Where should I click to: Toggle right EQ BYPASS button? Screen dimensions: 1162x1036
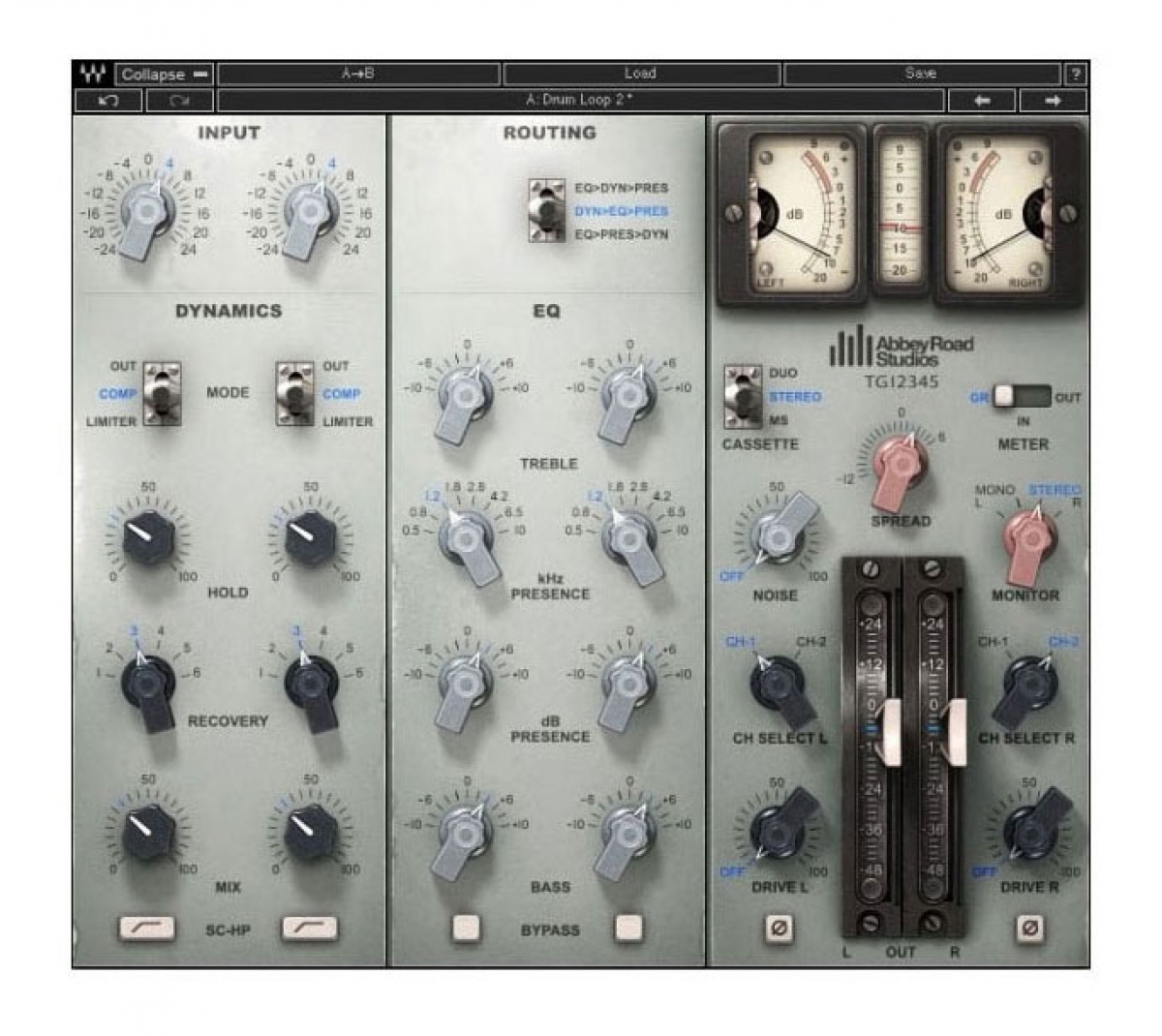tap(628, 928)
